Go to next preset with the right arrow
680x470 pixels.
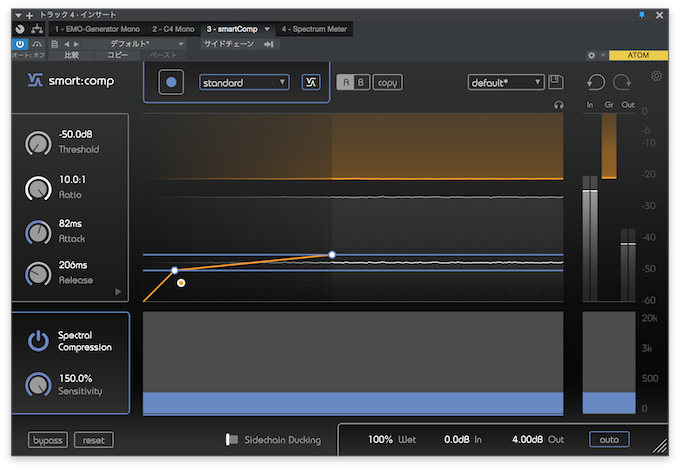tap(76, 44)
